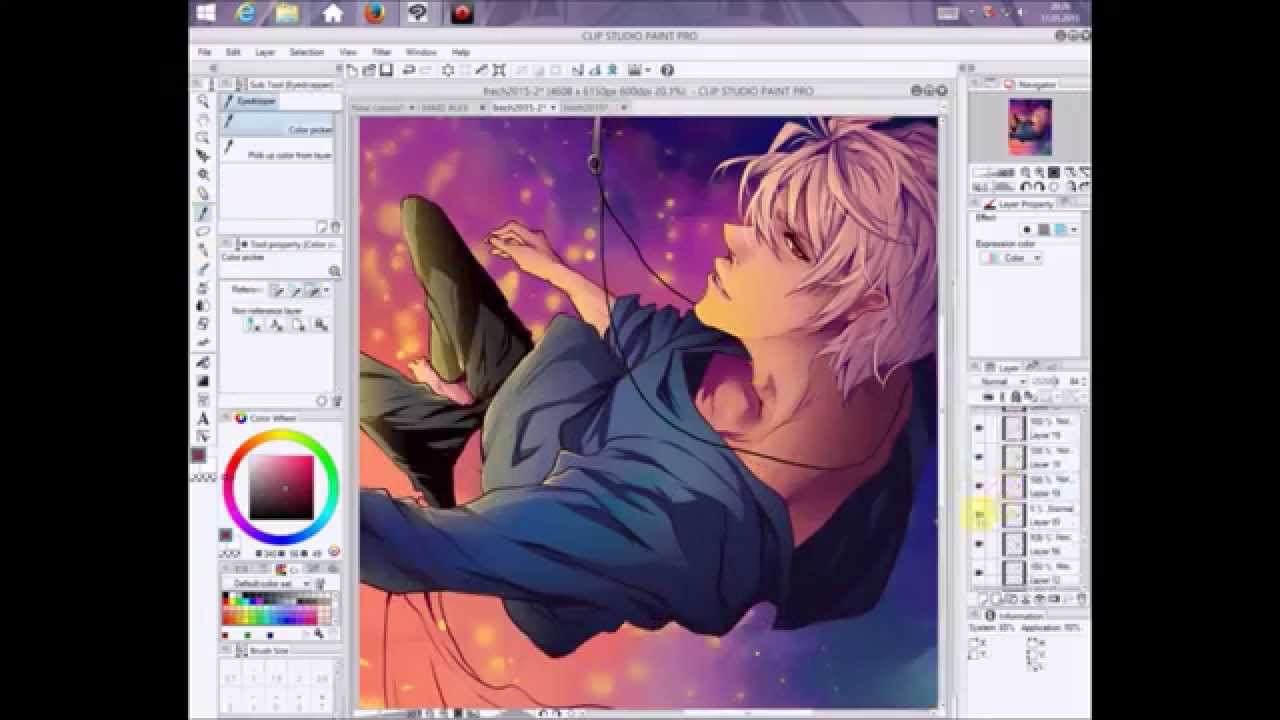
Task: Click Navigator zoom slider
Action: (x=995, y=173)
